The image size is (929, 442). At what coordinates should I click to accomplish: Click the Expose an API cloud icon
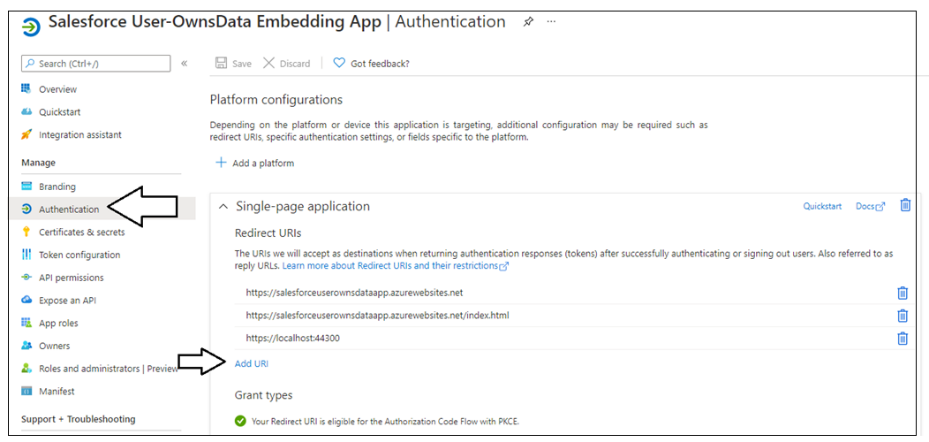[26, 300]
